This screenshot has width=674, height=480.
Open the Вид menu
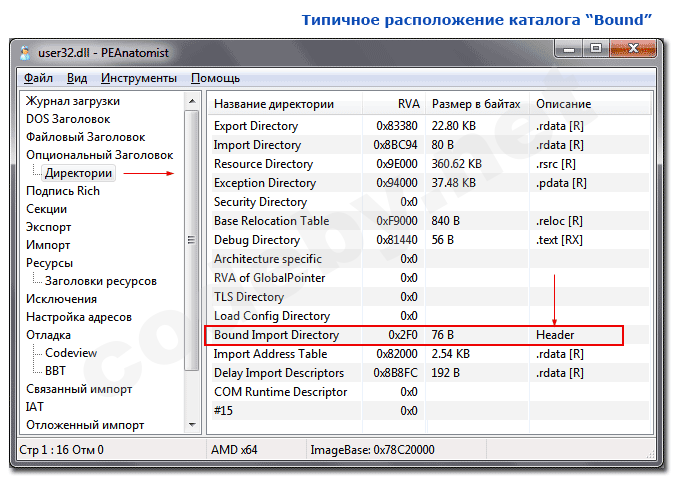77,78
